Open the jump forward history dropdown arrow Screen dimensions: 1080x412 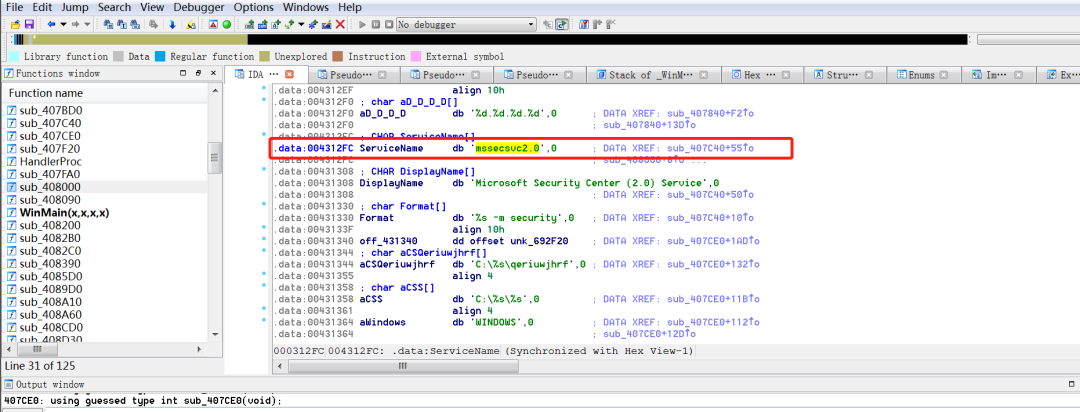[x=89, y=24]
